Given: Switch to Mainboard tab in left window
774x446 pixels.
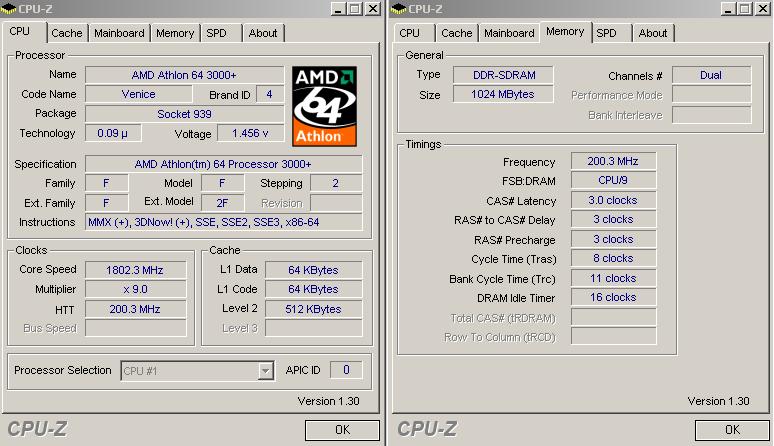Looking at the screenshot, I should (x=119, y=33).
